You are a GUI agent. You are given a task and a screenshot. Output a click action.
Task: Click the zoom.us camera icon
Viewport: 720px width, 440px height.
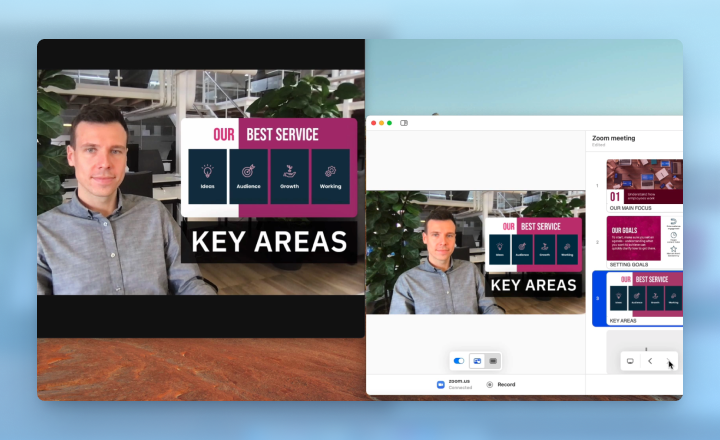[x=440, y=384]
